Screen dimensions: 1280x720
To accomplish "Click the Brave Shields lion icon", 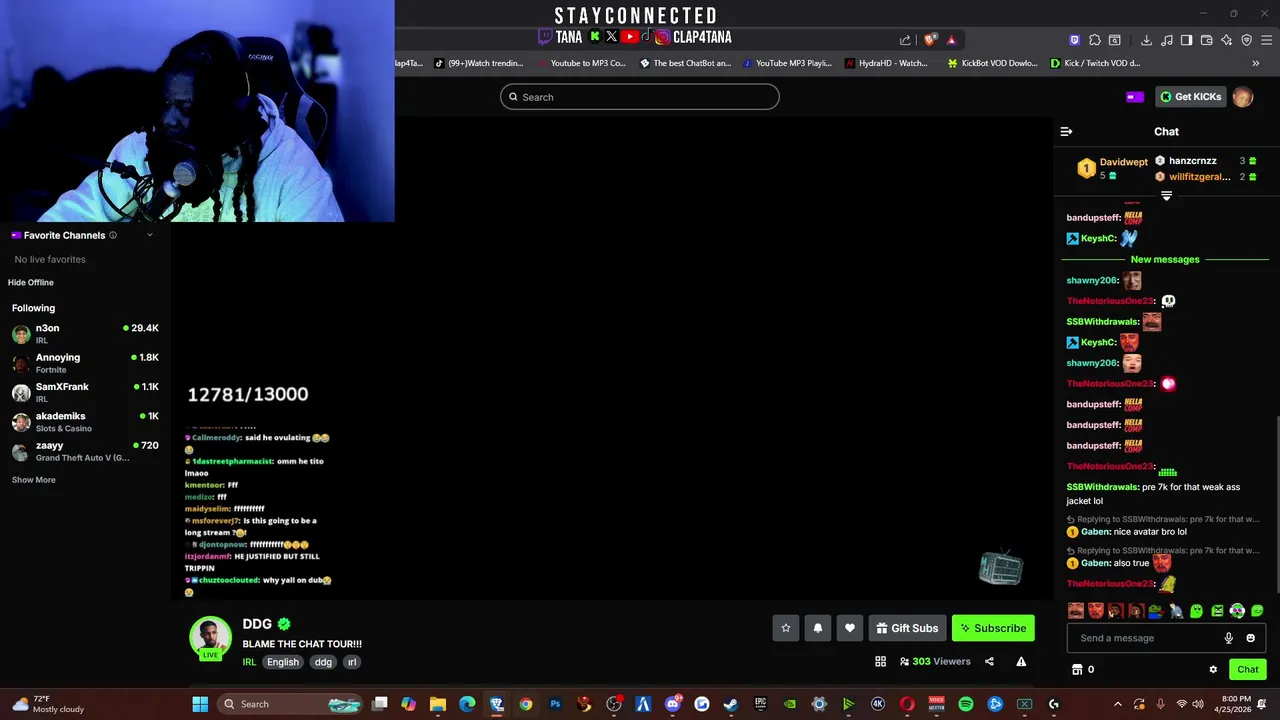I will 929,40.
